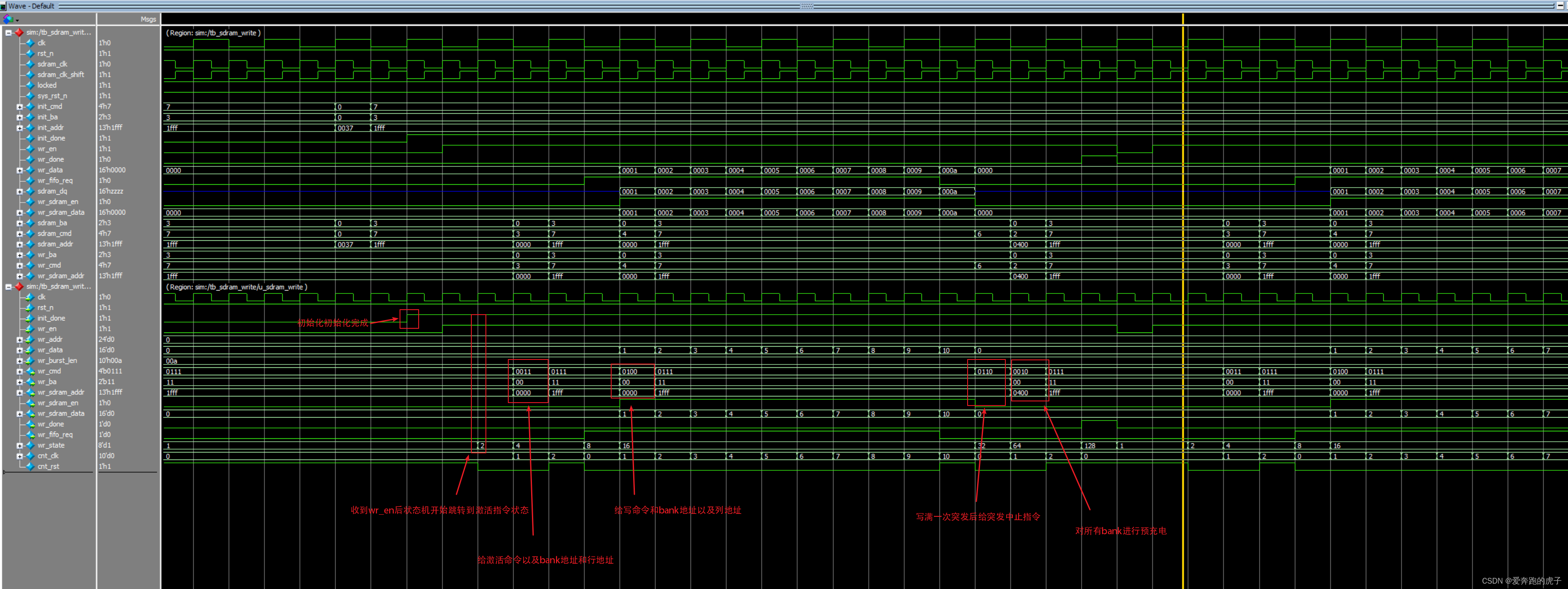Click the sdram_clk_shift signal icon

[30, 74]
